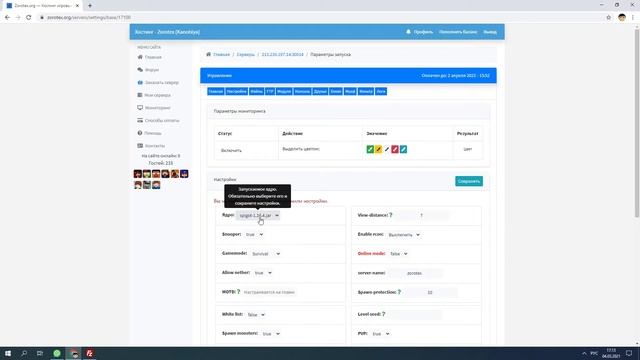Viewport: 640px width, 360px height.
Task: Click the Включить status link
Action: [231, 150]
